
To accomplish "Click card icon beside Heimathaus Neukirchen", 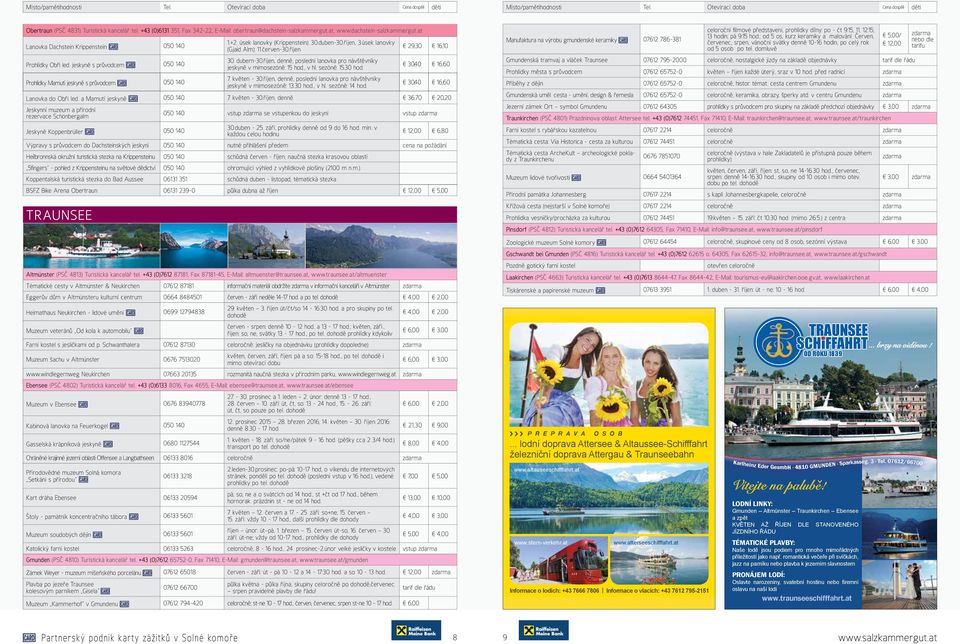I will (x=130, y=312).
